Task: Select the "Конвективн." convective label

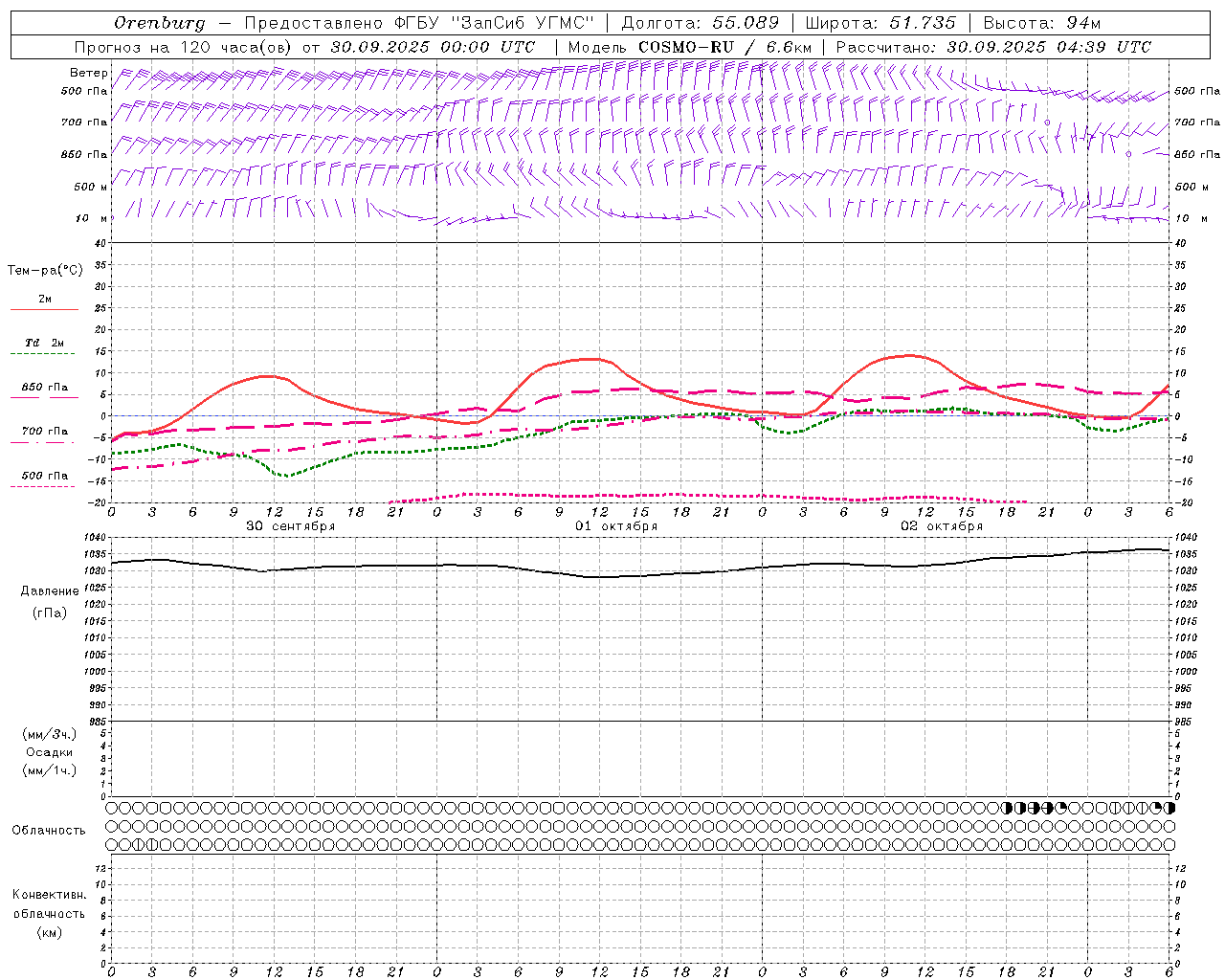Action: point(50,895)
